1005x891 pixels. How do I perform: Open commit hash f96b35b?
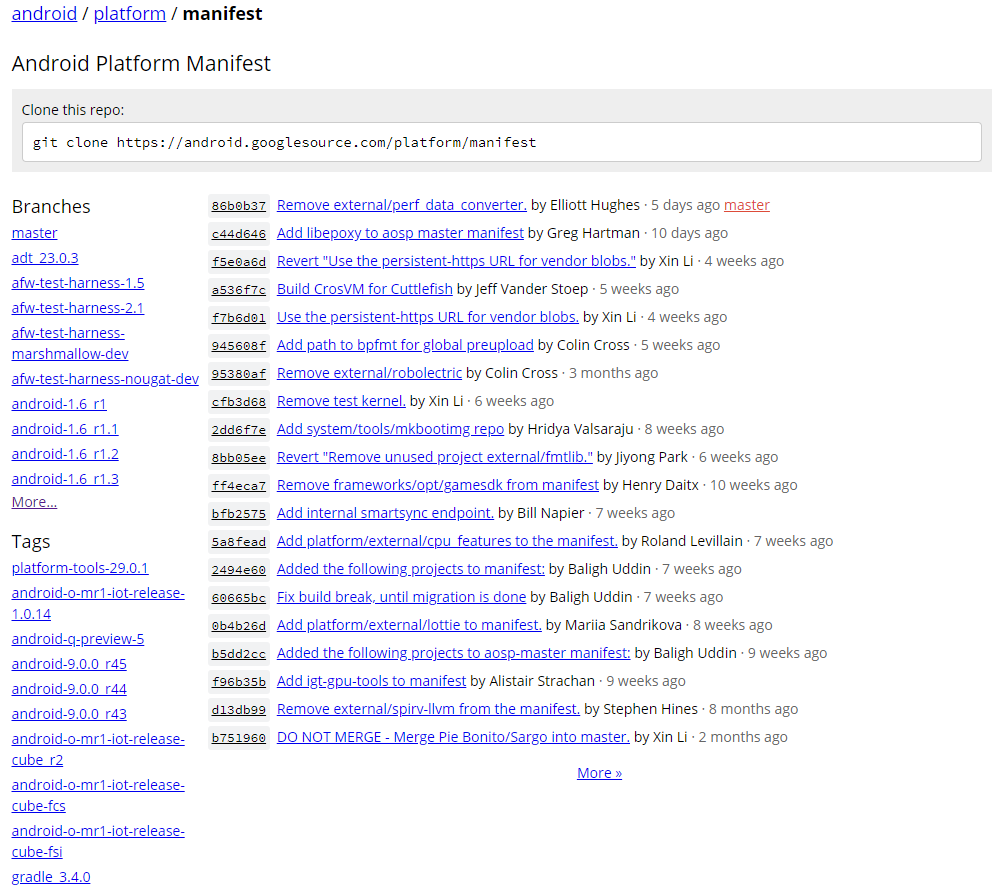pyautogui.click(x=238, y=682)
